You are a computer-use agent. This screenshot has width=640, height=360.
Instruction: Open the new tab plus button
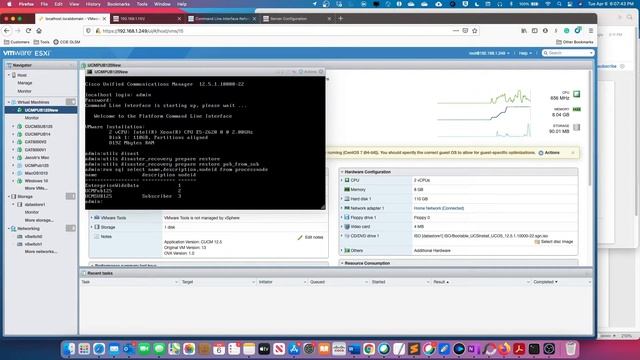(x=340, y=18)
